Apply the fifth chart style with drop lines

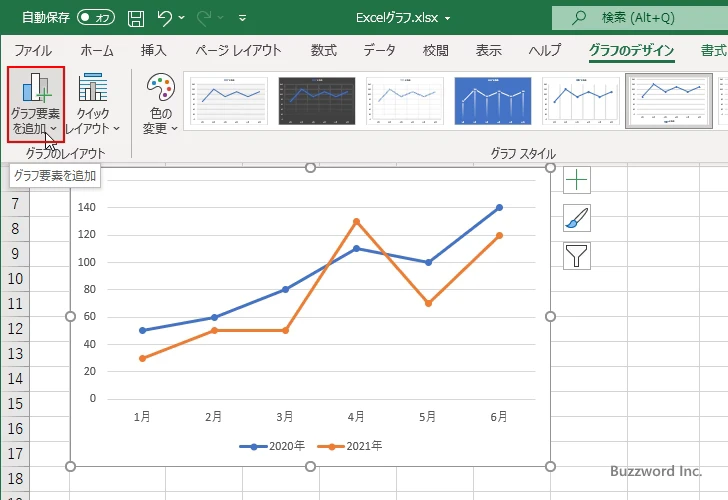(581, 101)
